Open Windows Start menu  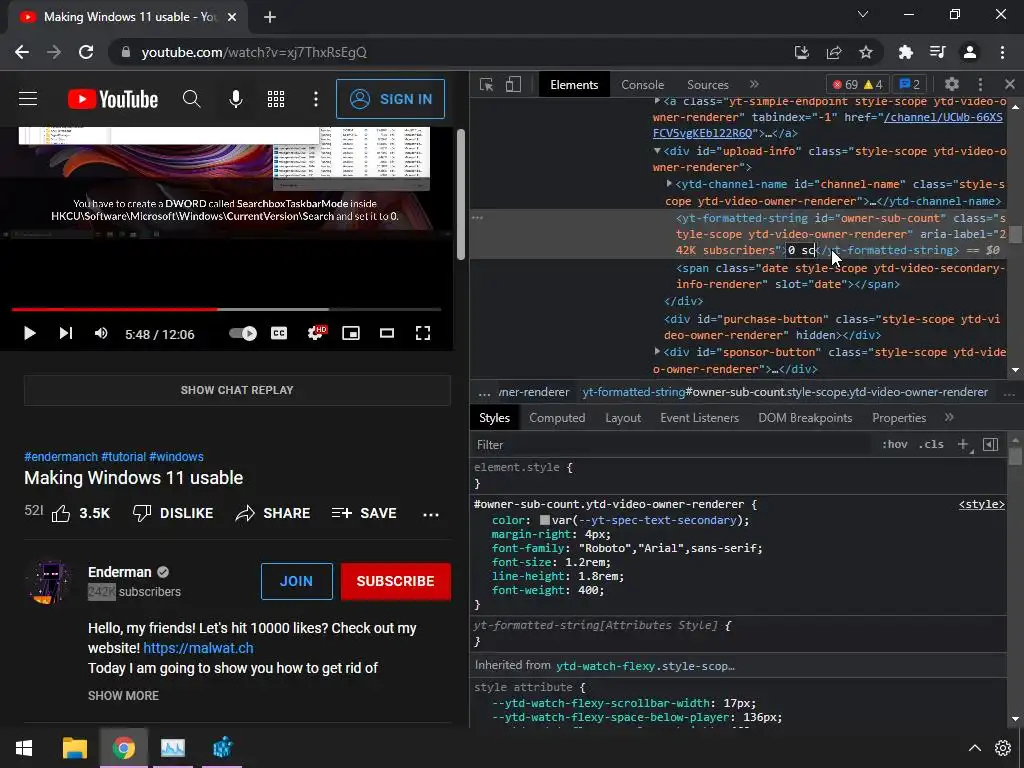pos(24,748)
